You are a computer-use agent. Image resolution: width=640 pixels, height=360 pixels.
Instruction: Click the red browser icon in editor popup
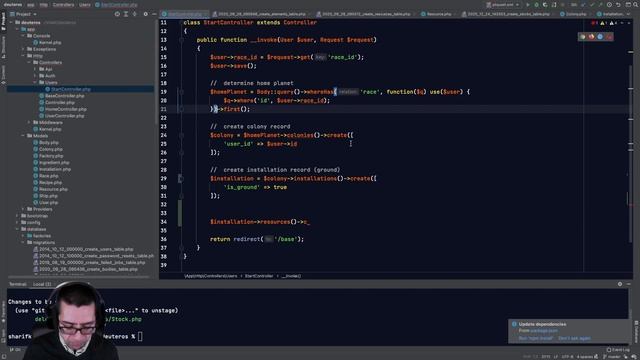point(609,37)
